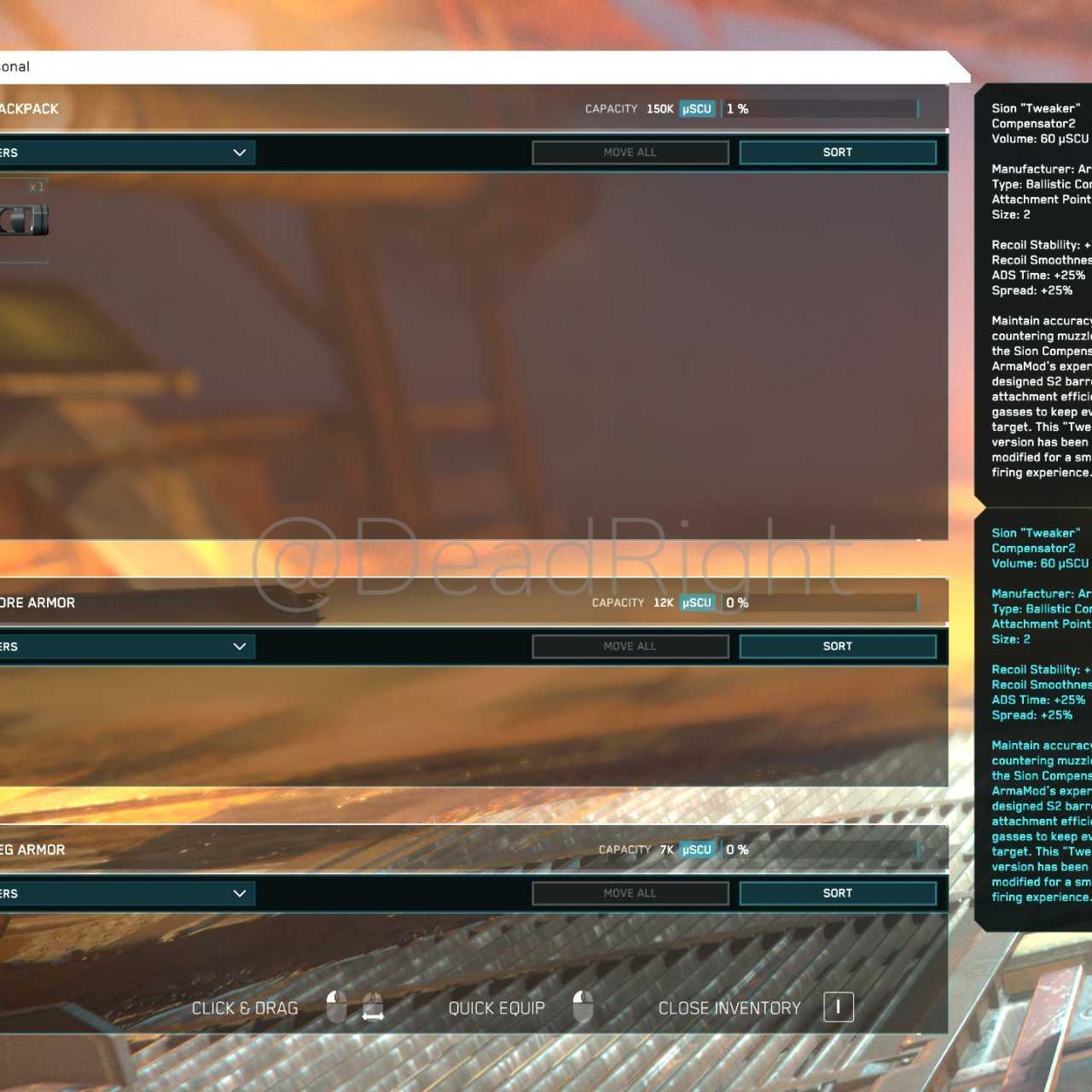Click the mouse icon right of Click & Drag
Image resolution: width=1092 pixels, height=1092 pixels.
(x=337, y=1008)
